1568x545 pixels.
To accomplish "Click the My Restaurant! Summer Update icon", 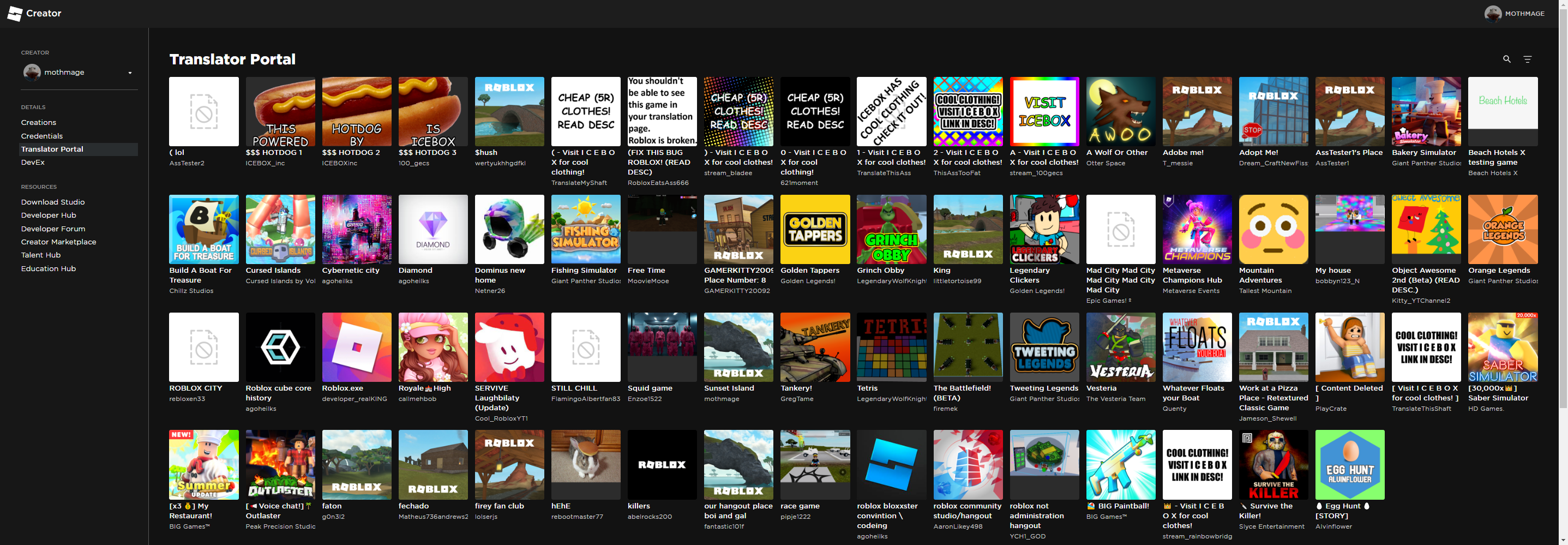I will click(204, 465).
